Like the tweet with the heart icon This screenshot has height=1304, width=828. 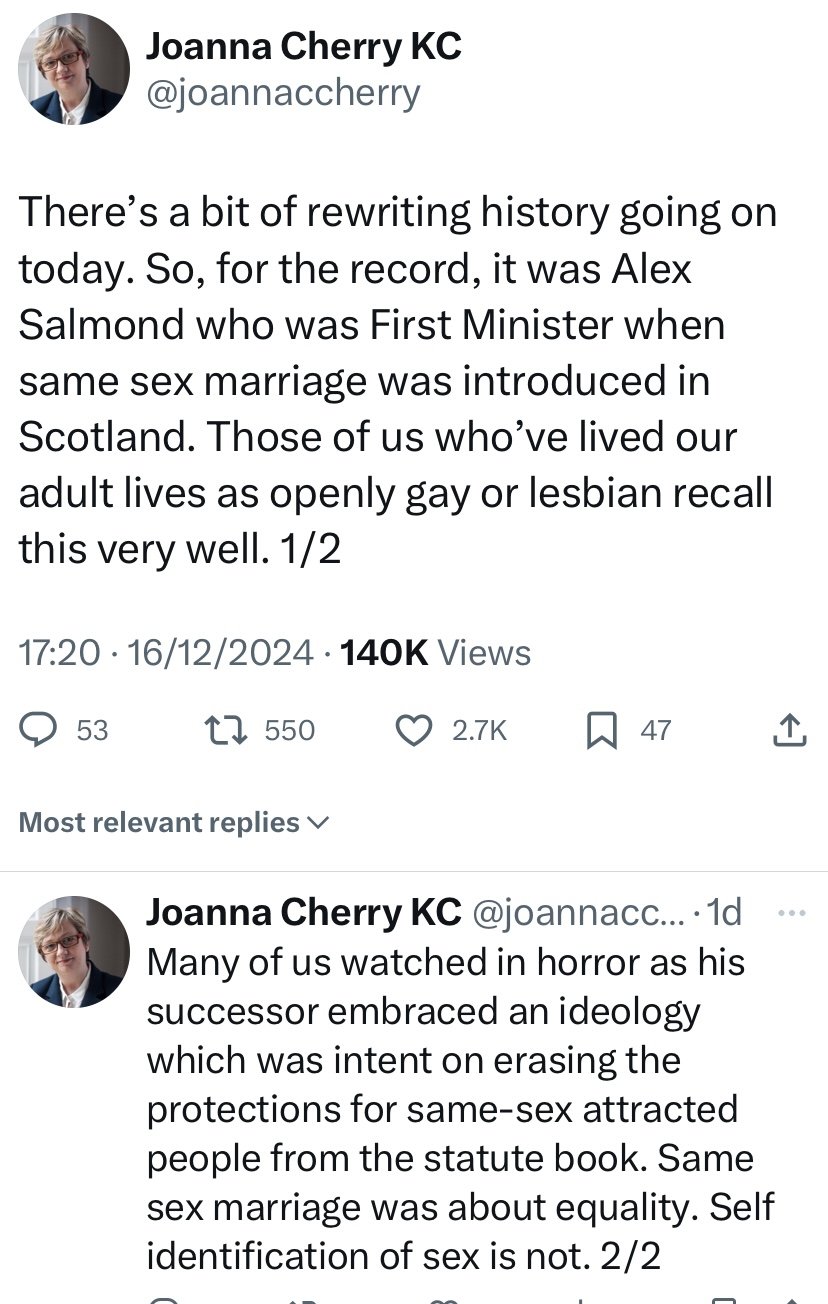point(413,731)
